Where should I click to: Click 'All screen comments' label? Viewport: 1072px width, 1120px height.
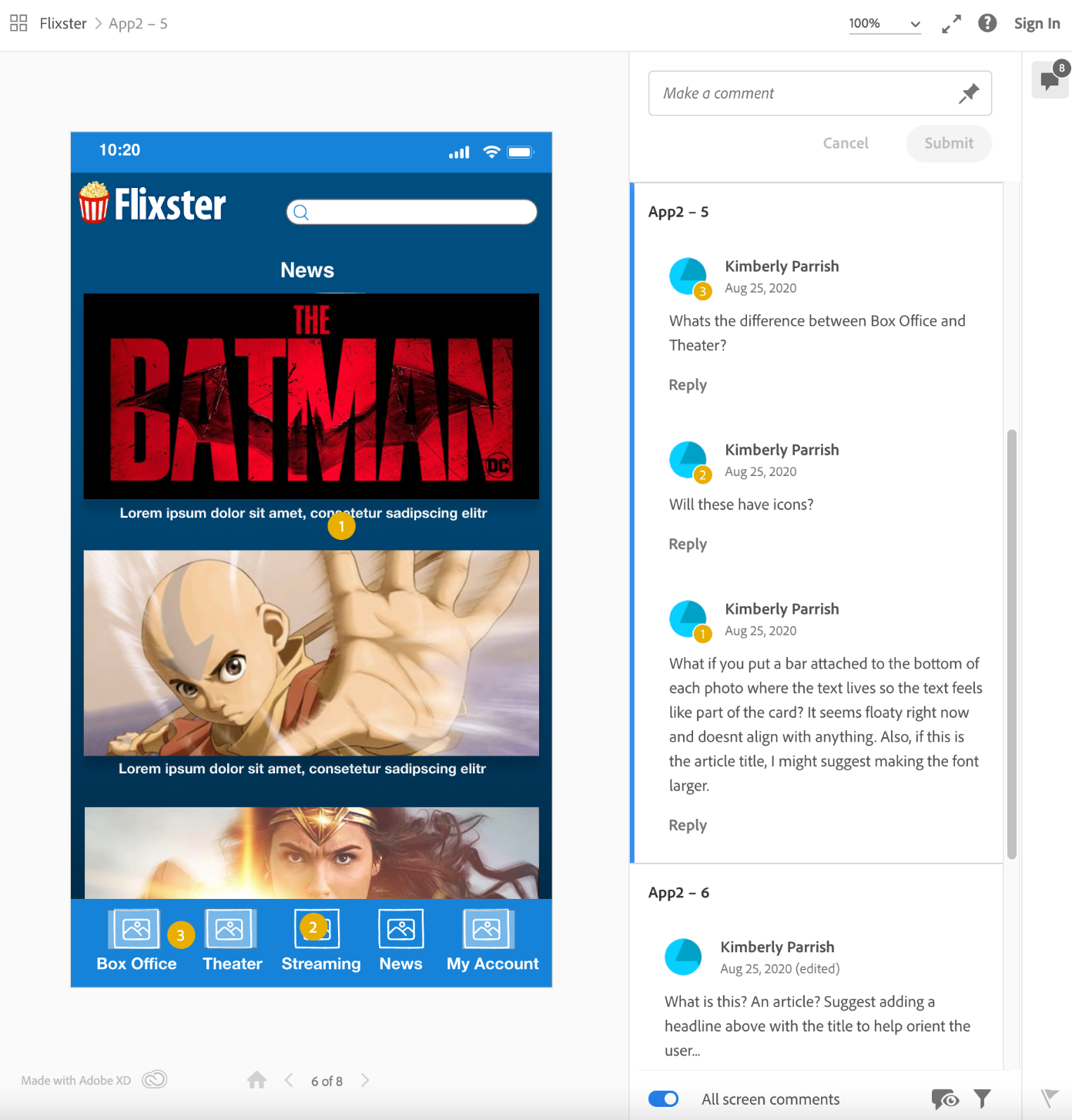[770, 1099]
